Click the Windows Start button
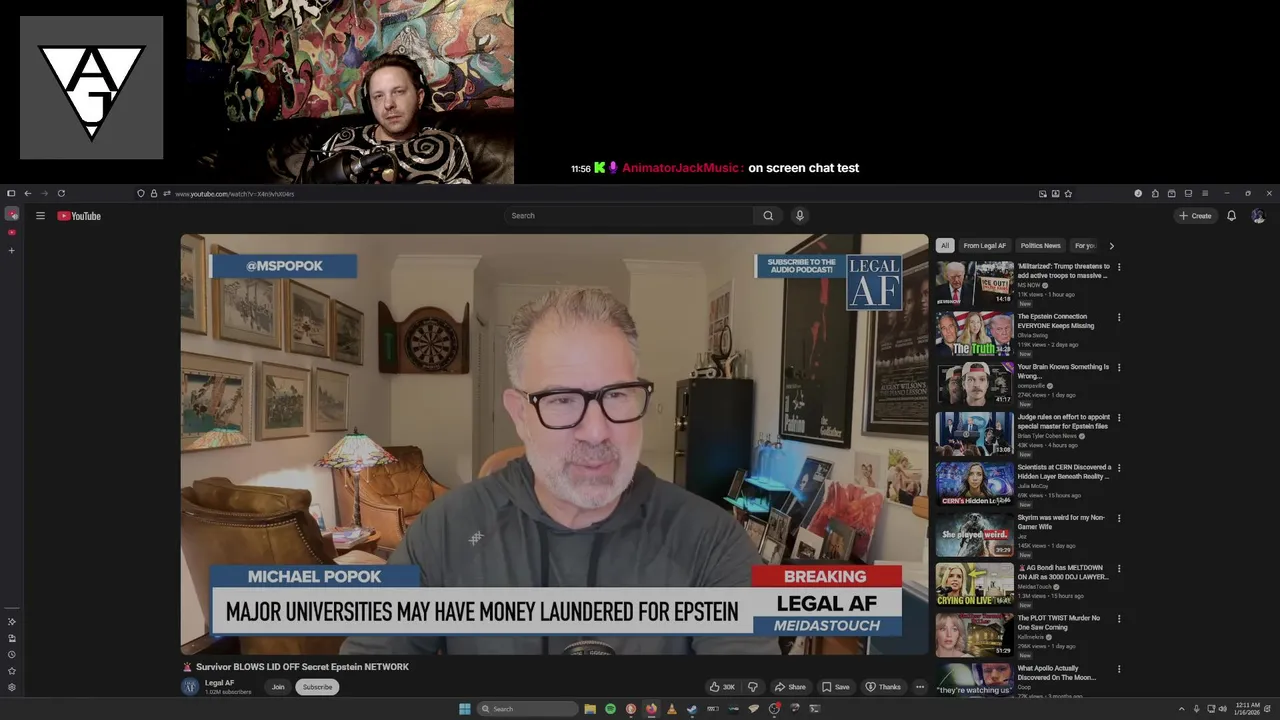Viewport: 1280px width, 720px height. tap(465, 709)
